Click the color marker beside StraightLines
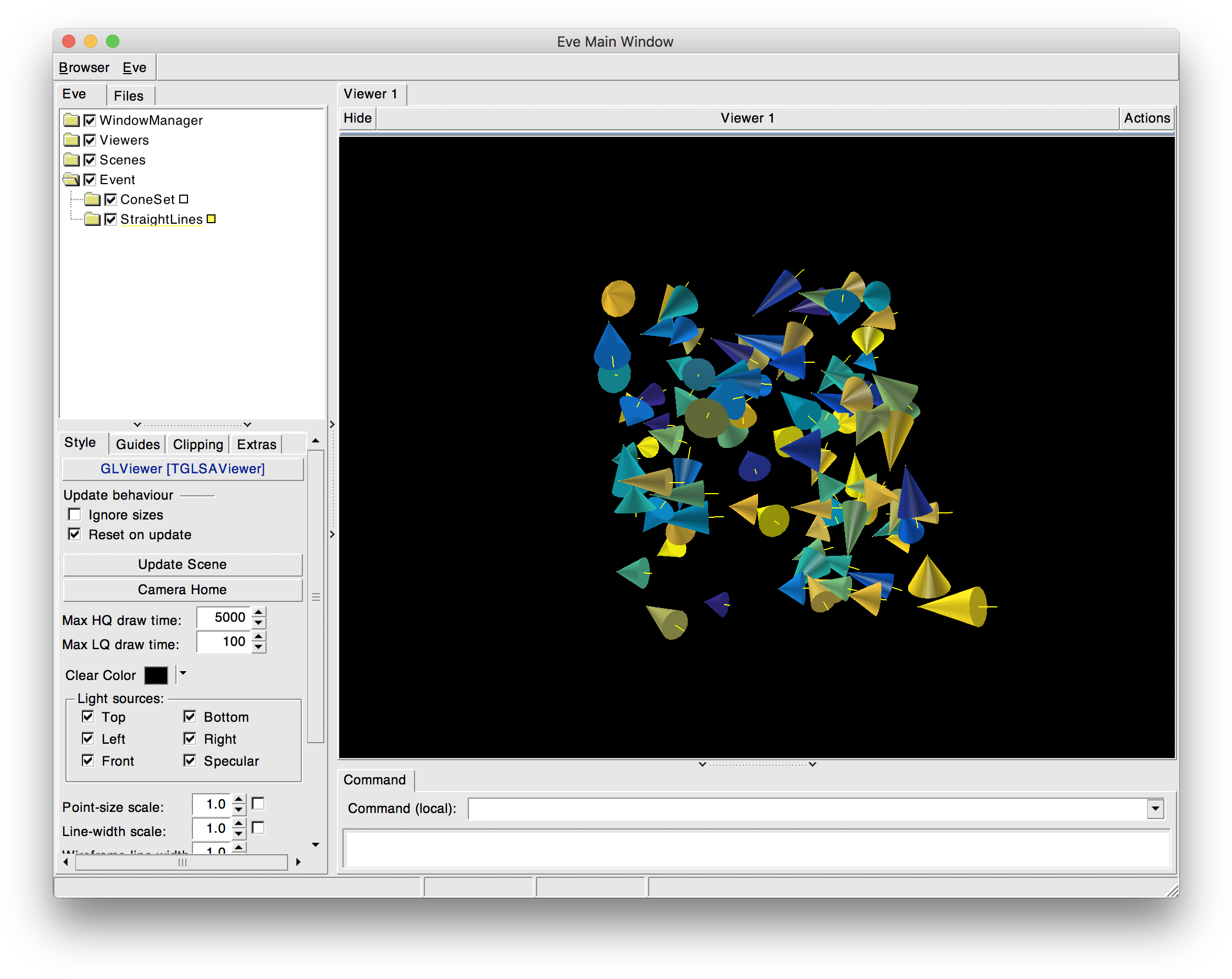The image size is (1232, 979). click(x=212, y=219)
